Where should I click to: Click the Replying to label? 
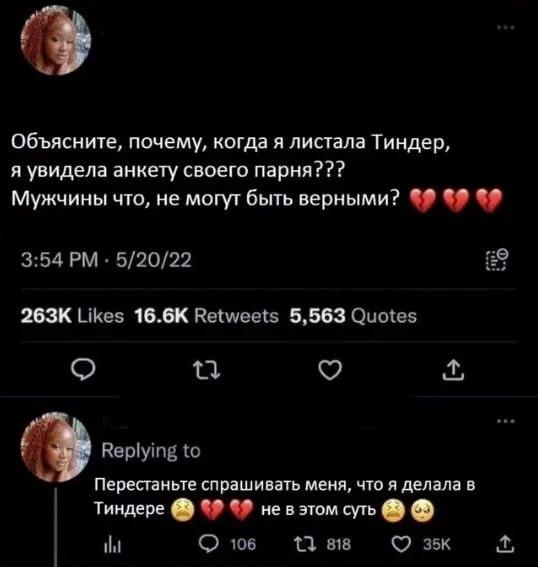coord(151,451)
